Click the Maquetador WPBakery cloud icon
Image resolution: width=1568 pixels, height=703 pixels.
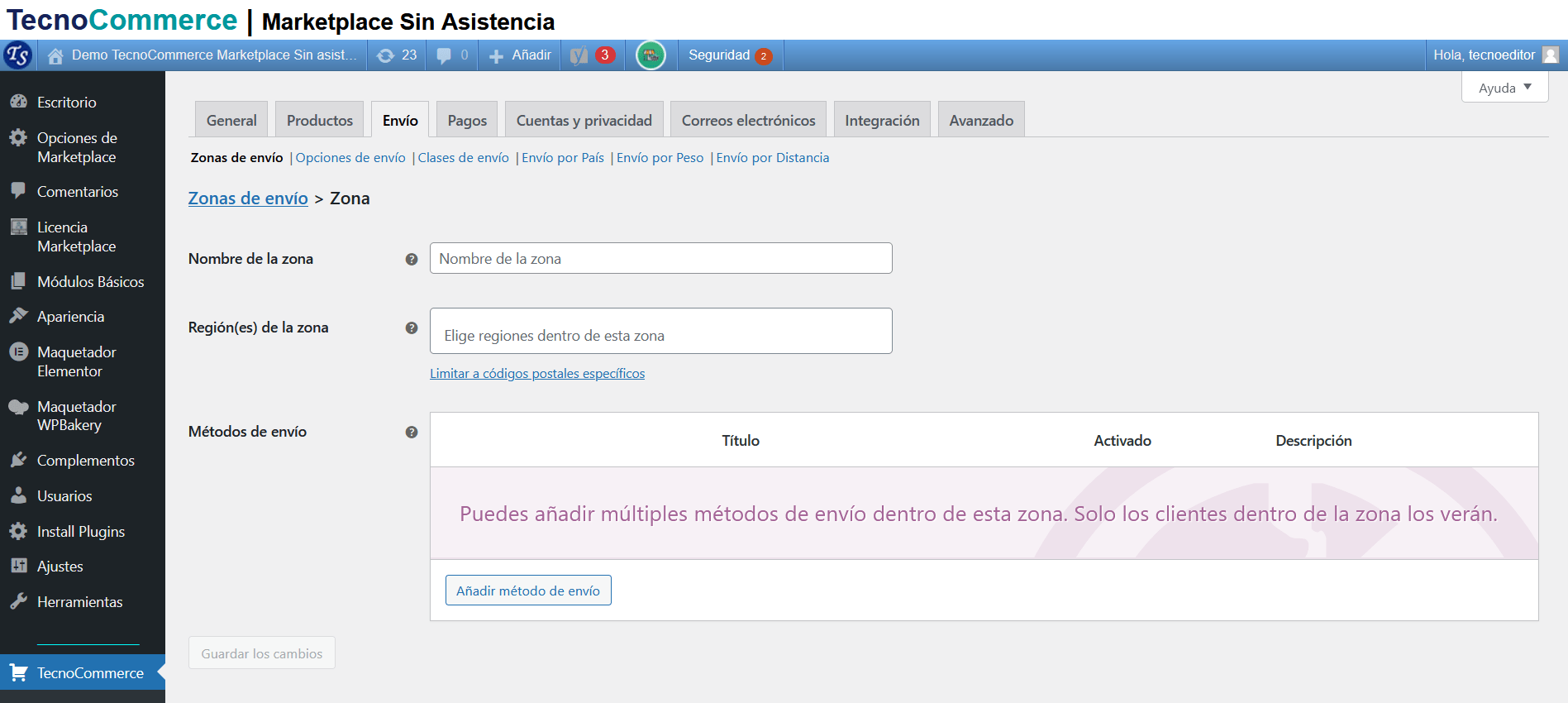coord(18,406)
